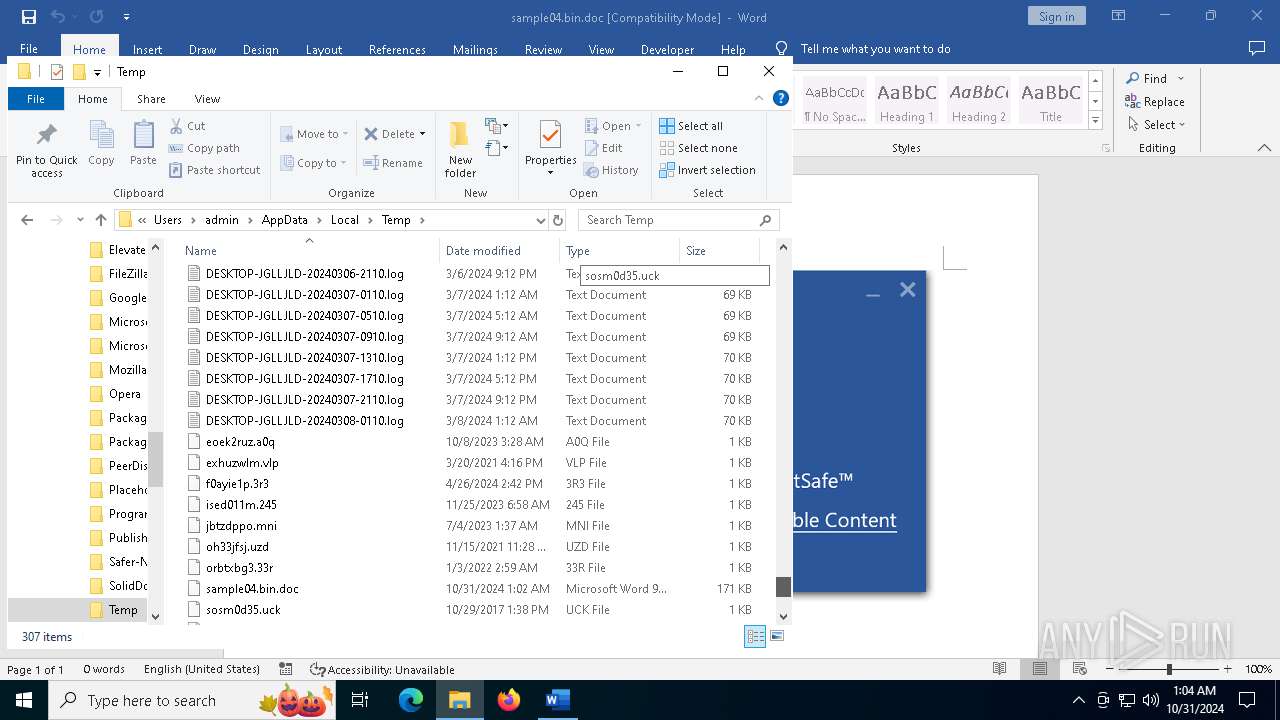
Task: Open the History option
Action: 611,170
